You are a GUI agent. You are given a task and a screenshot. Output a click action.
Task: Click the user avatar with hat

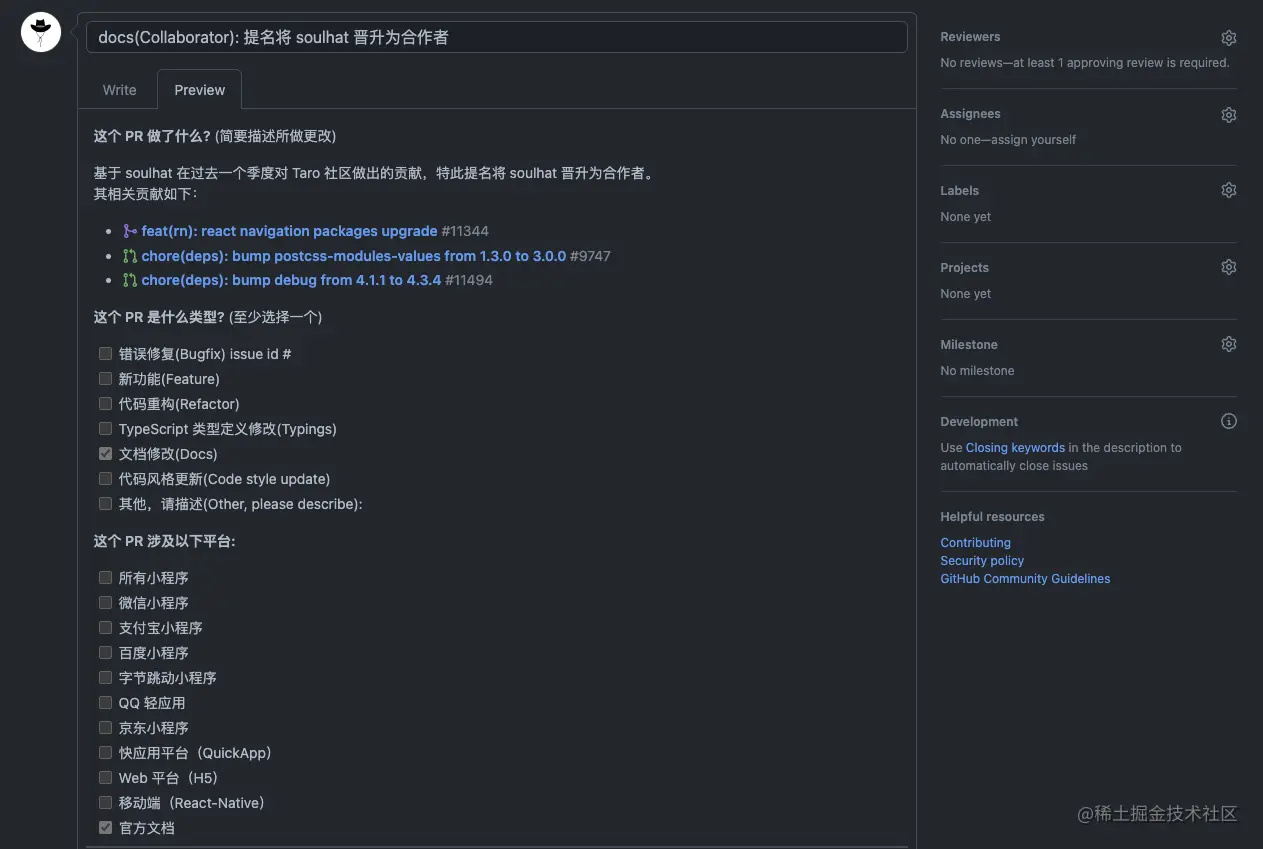tap(41, 32)
